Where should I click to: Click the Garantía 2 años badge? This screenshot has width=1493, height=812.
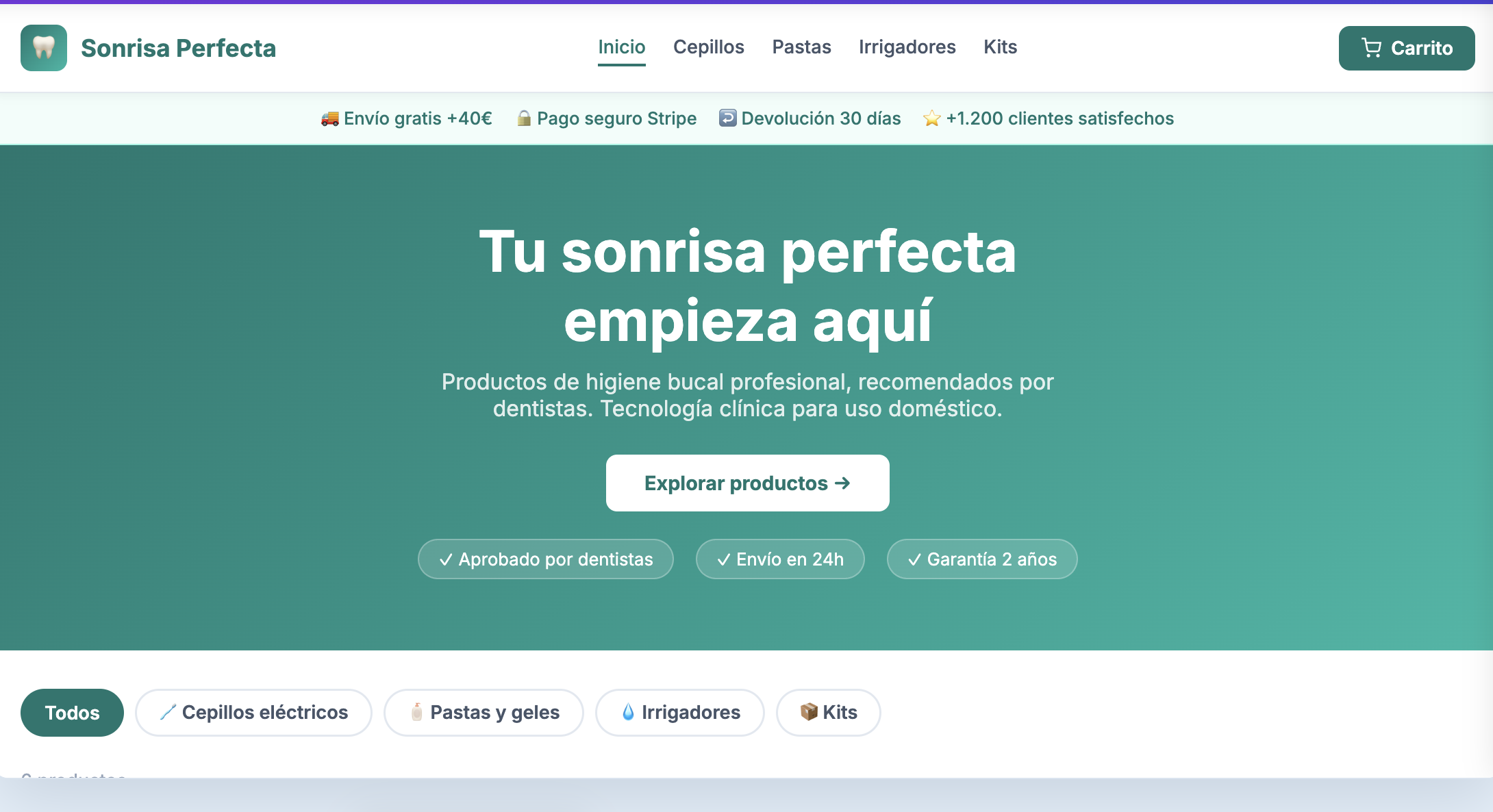[982, 559]
